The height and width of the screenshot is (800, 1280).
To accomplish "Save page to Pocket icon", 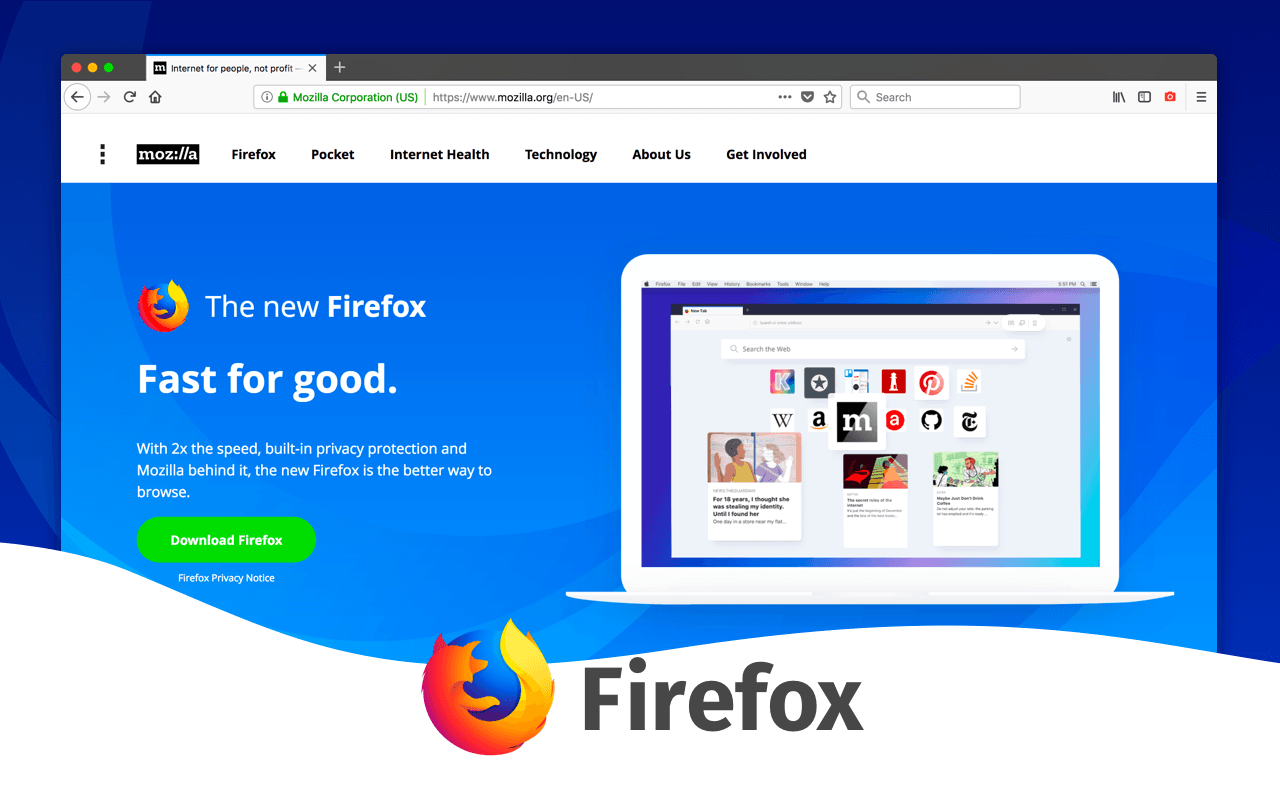I will pyautogui.click(x=808, y=97).
